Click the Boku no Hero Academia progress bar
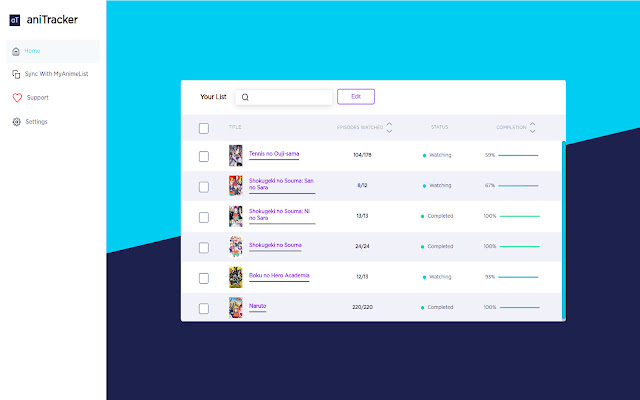The image size is (640, 400). pyautogui.click(x=518, y=277)
